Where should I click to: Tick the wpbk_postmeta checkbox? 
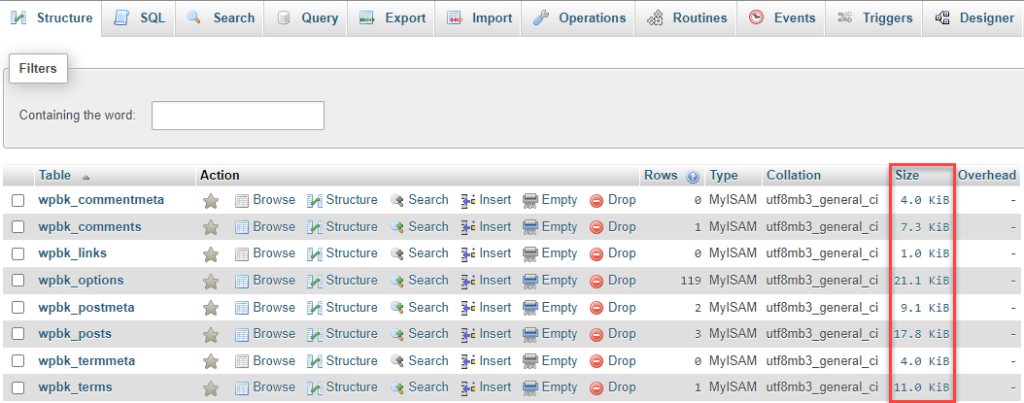18,307
